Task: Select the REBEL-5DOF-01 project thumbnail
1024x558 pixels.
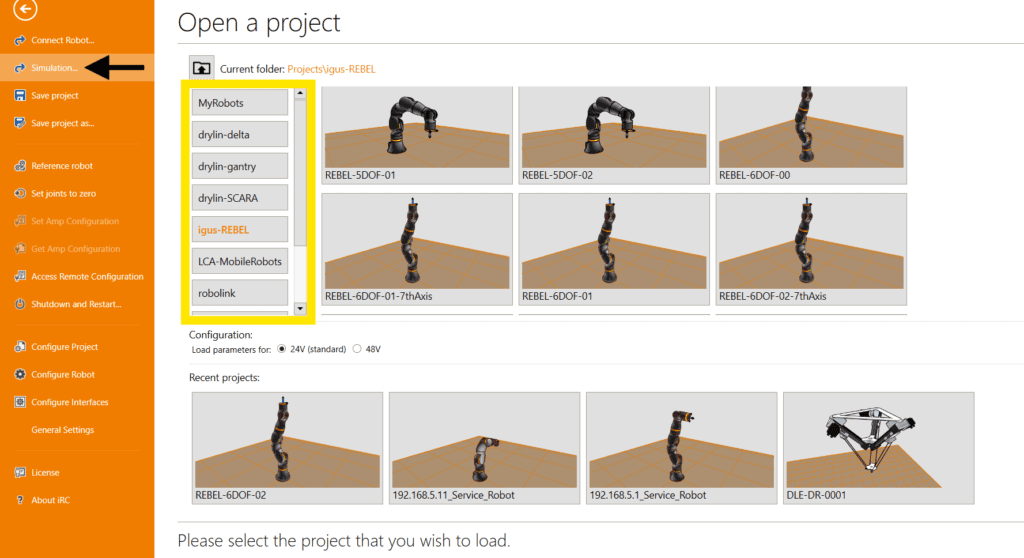Action: click(416, 135)
